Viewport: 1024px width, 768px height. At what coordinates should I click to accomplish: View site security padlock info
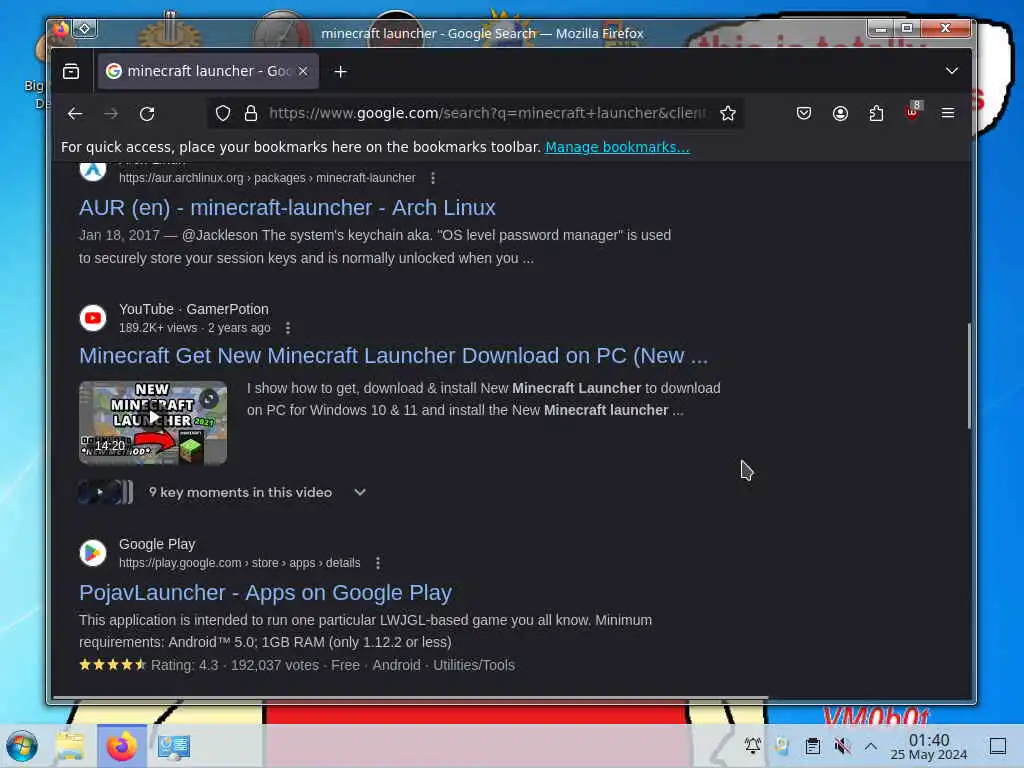coord(251,114)
